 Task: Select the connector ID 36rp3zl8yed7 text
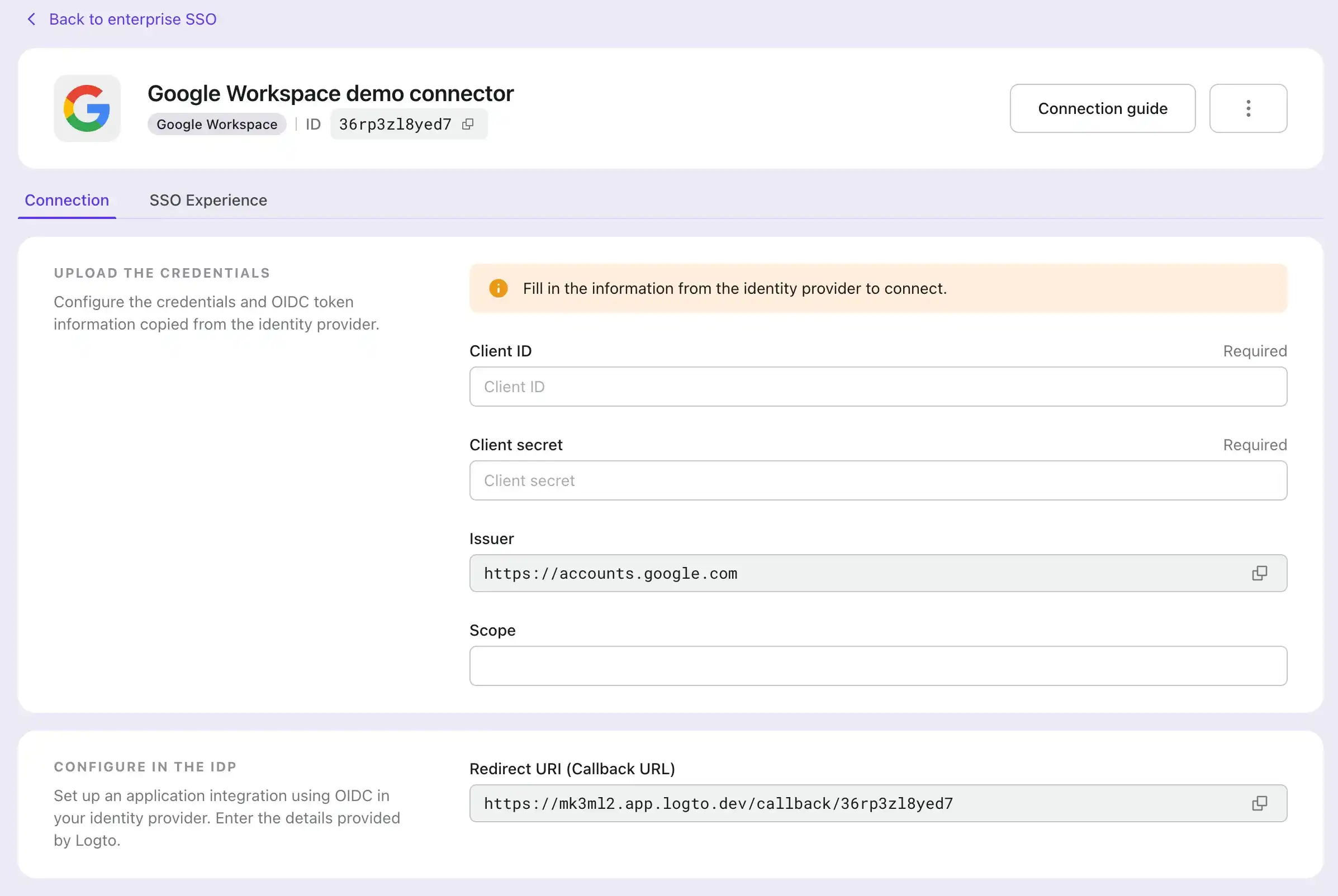[x=395, y=124]
